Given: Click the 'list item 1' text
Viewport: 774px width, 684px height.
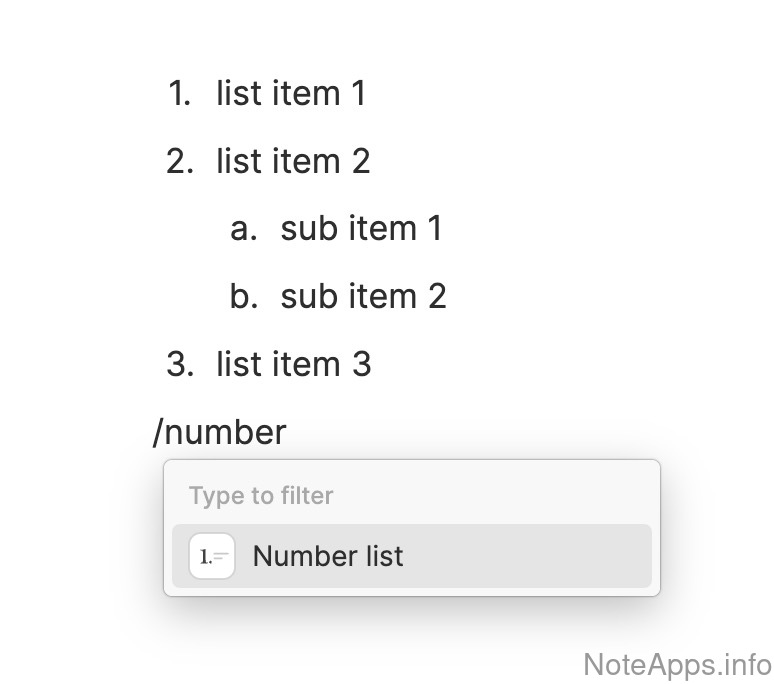Looking at the screenshot, I should pos(291,94).
